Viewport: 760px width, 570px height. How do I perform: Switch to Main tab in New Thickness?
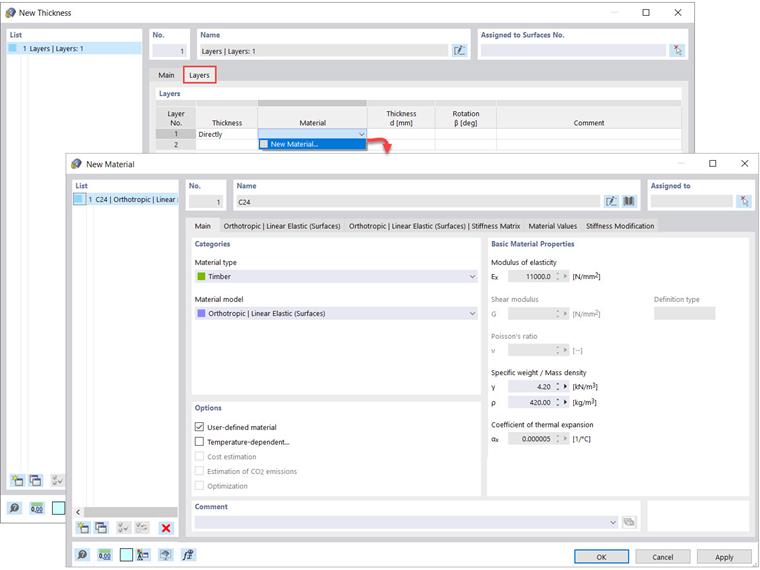pos(166,75)
